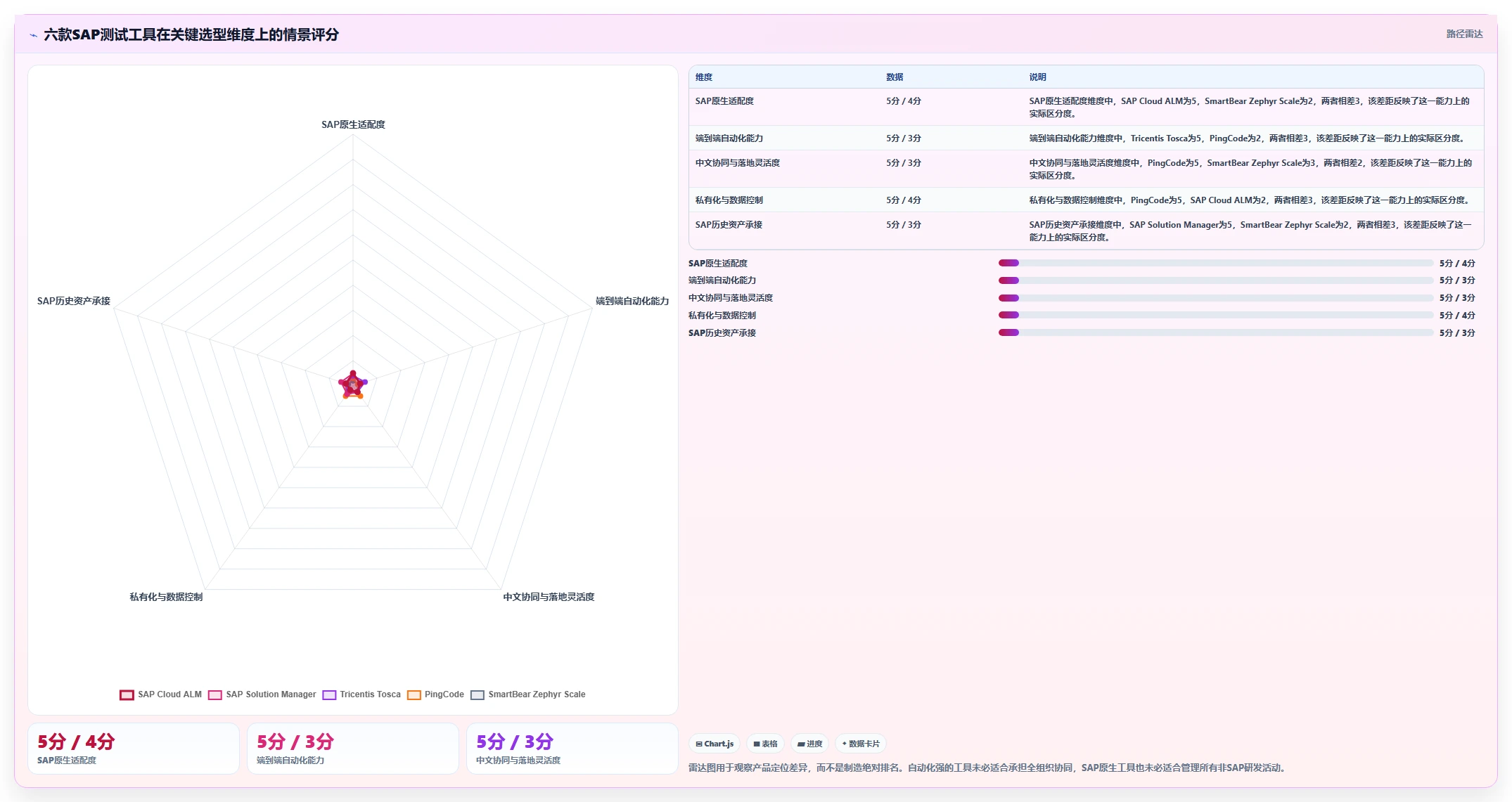Click 5分 / 4分 value in SAP原生适配度 table row
The width and height of the screenshot is (1512, 802).
pyautogui.click(x=904, y=101)
